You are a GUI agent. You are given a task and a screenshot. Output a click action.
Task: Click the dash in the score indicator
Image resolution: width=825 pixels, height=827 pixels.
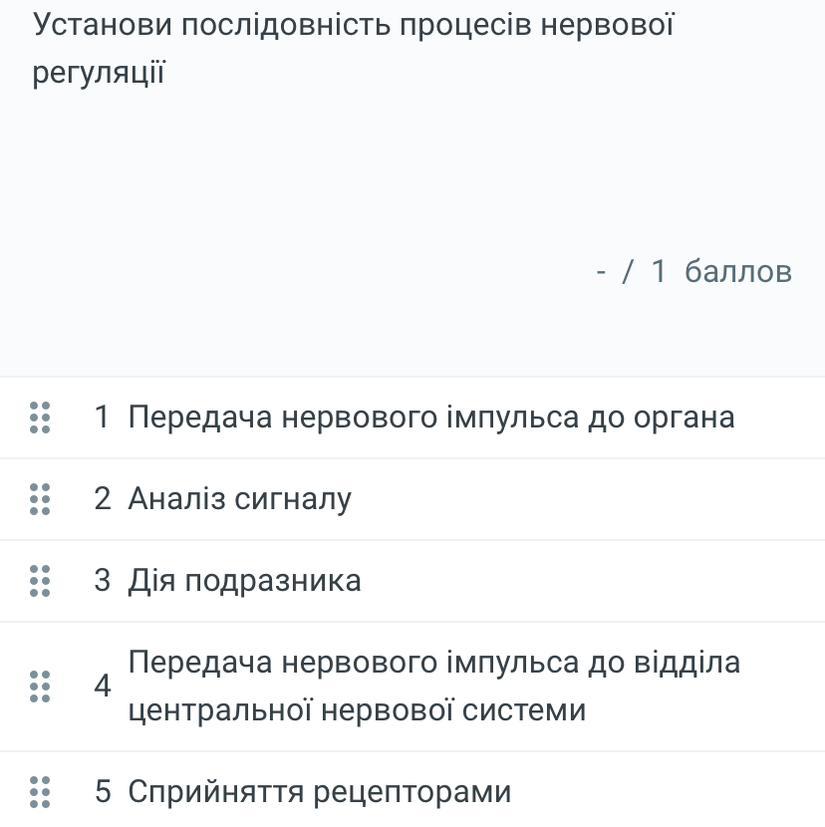click(601, 271)
